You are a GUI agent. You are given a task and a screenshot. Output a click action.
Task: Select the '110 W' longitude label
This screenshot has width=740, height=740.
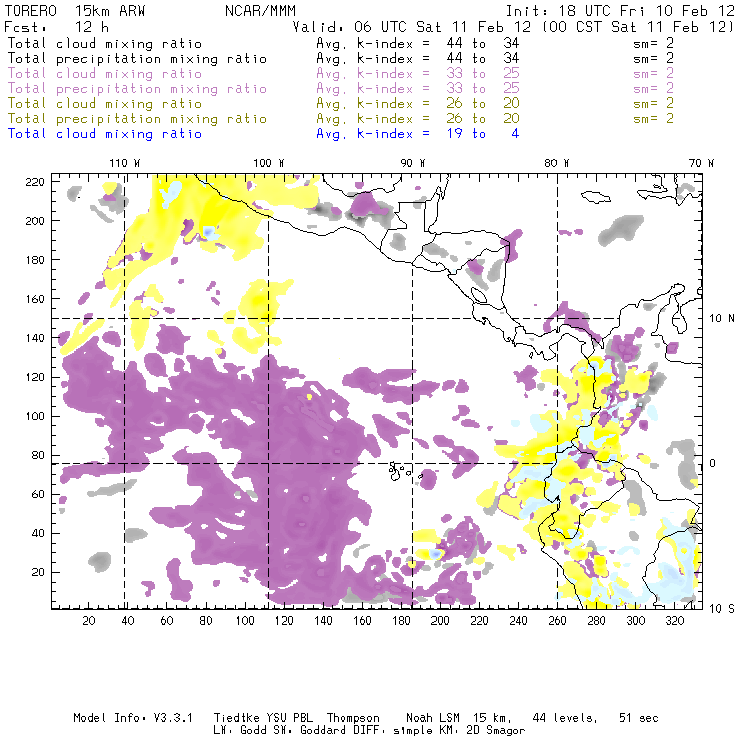tap(125, 163)
